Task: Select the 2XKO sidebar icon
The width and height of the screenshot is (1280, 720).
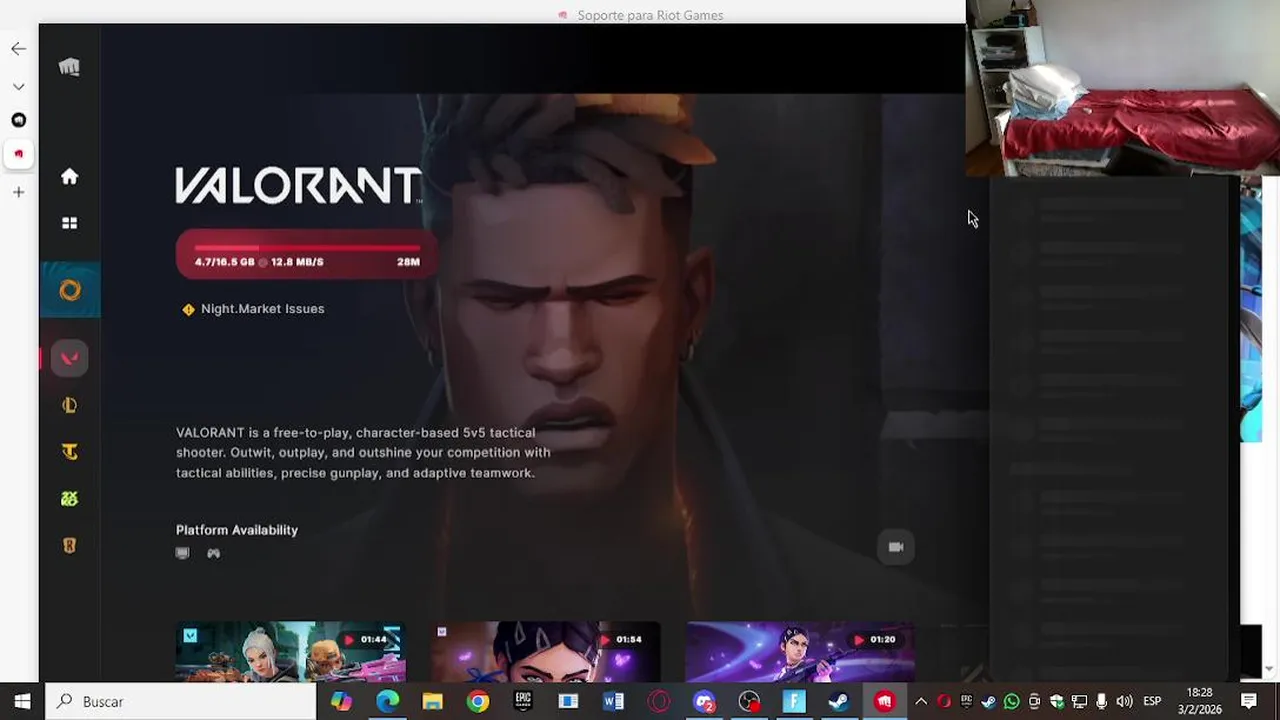Action: coord(69,499)
